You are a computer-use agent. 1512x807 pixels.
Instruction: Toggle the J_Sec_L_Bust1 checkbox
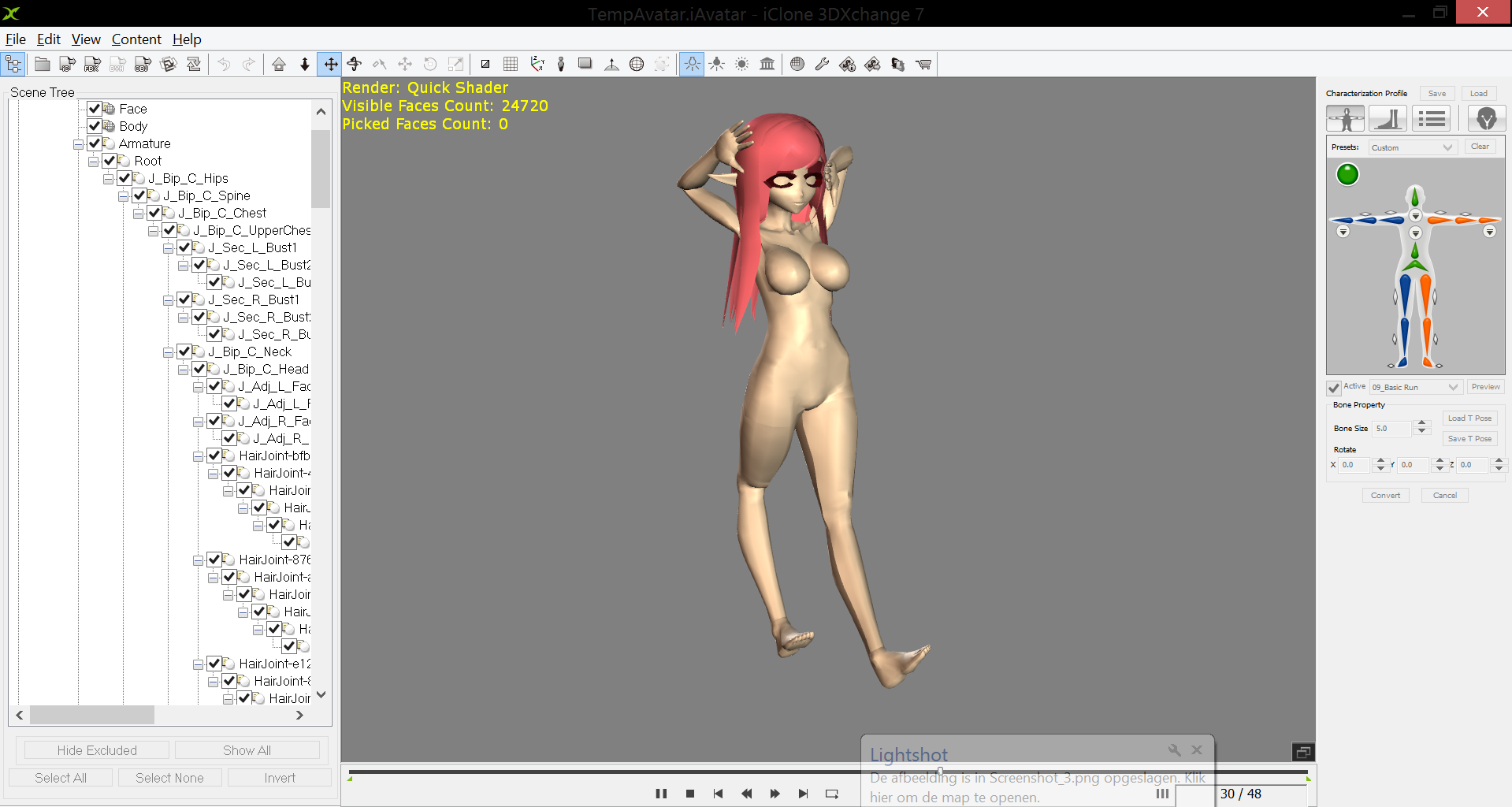[x=184, y=247]
